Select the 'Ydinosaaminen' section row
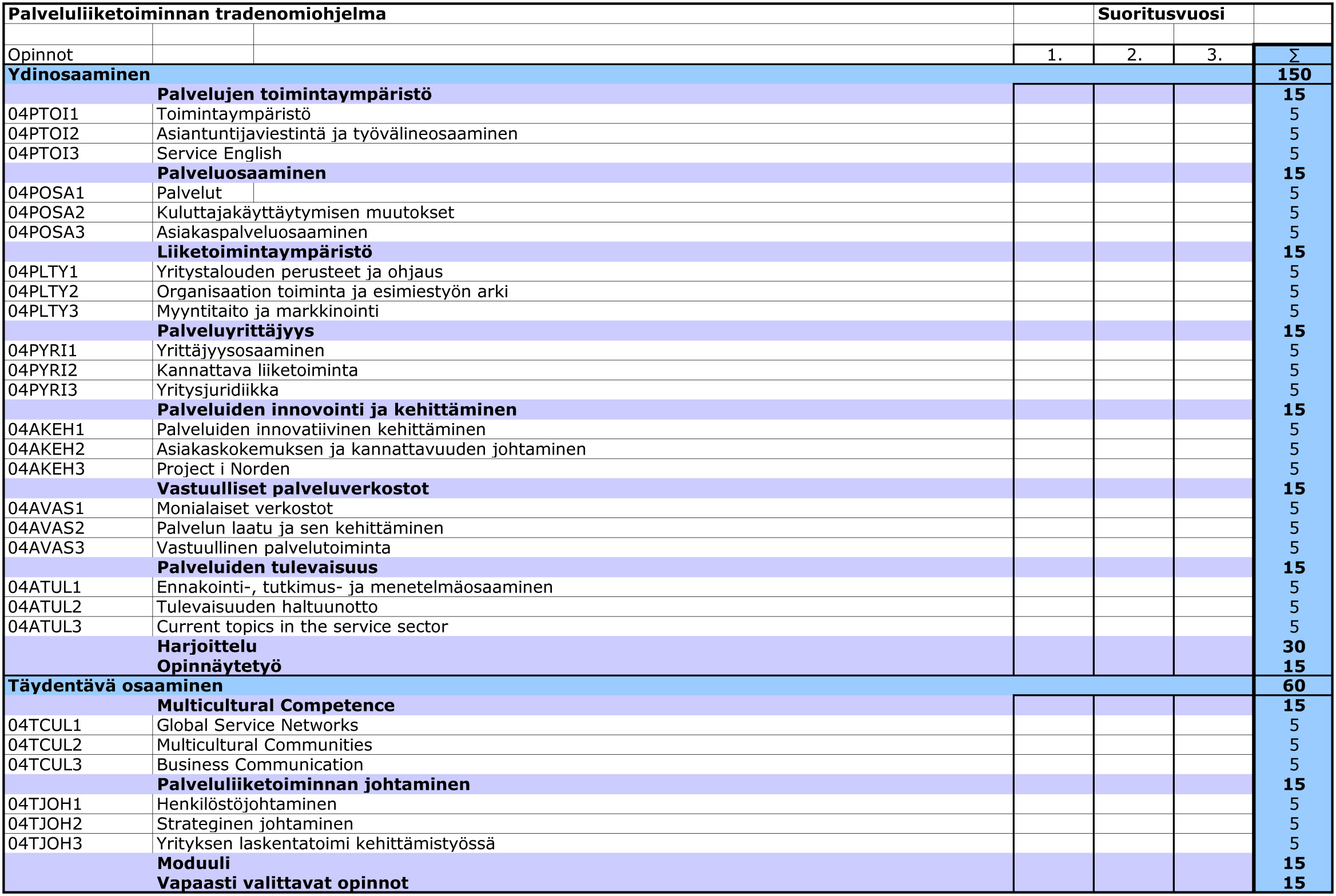This screenshot has width=1336, height=896. (629, 74)
